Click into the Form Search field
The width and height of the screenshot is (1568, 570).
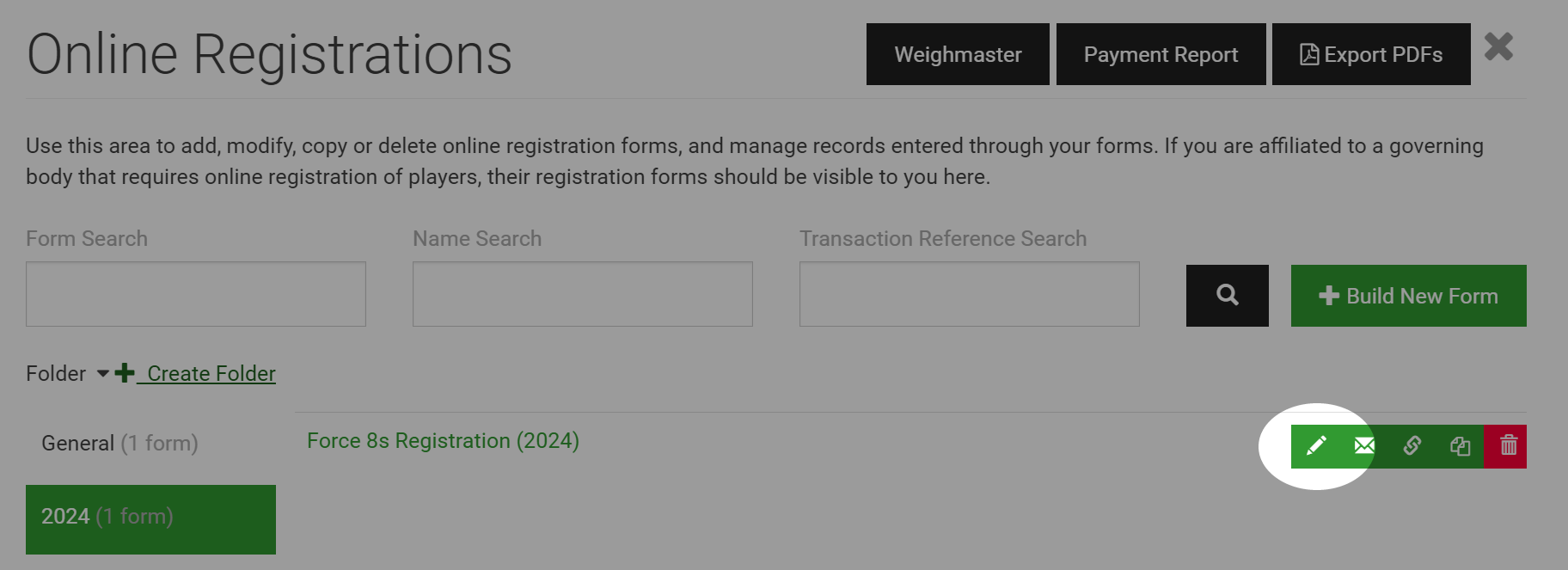195,293
